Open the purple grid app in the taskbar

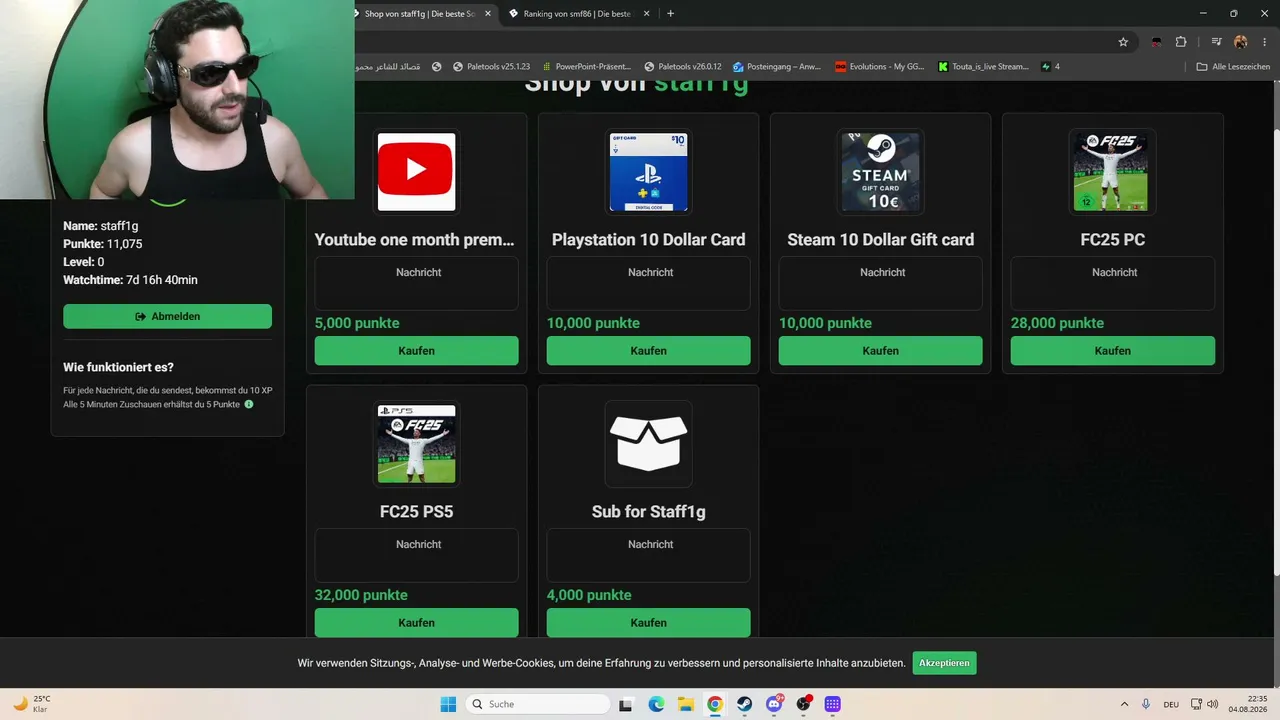click(x=832, y=704)
